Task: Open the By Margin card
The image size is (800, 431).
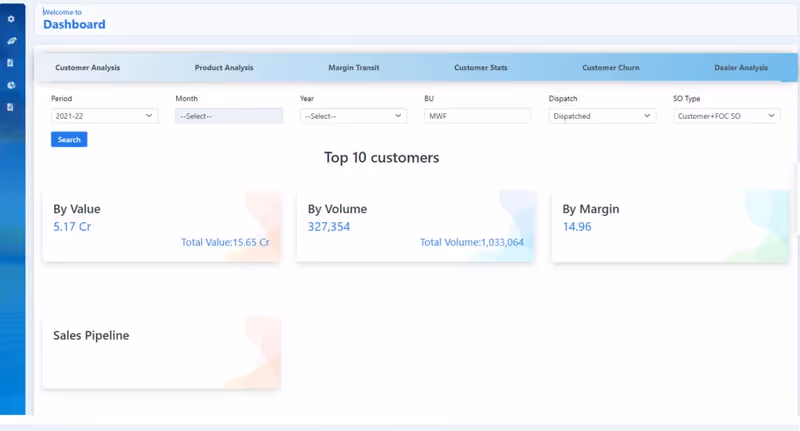Action: coord(670,226)
